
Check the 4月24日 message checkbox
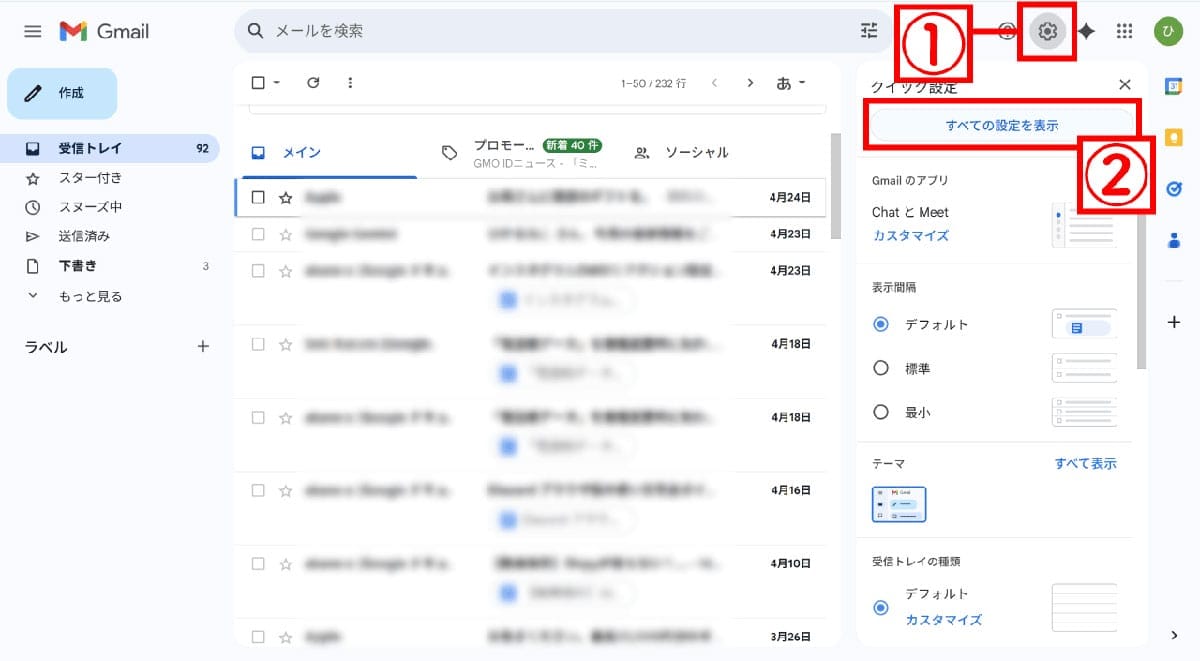[x=258, y=198]
